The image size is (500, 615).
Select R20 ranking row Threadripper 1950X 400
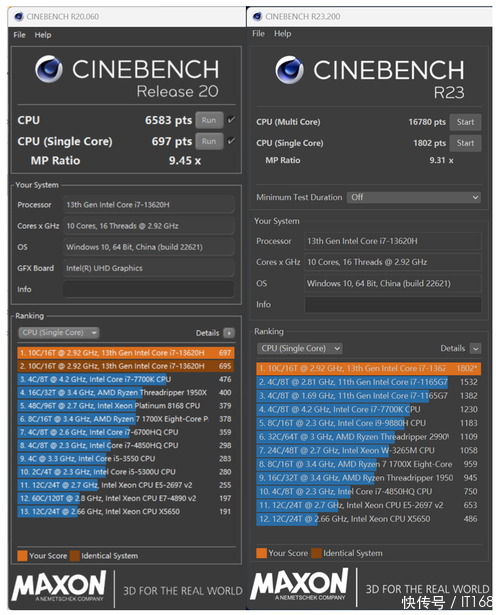click(126, 393)
